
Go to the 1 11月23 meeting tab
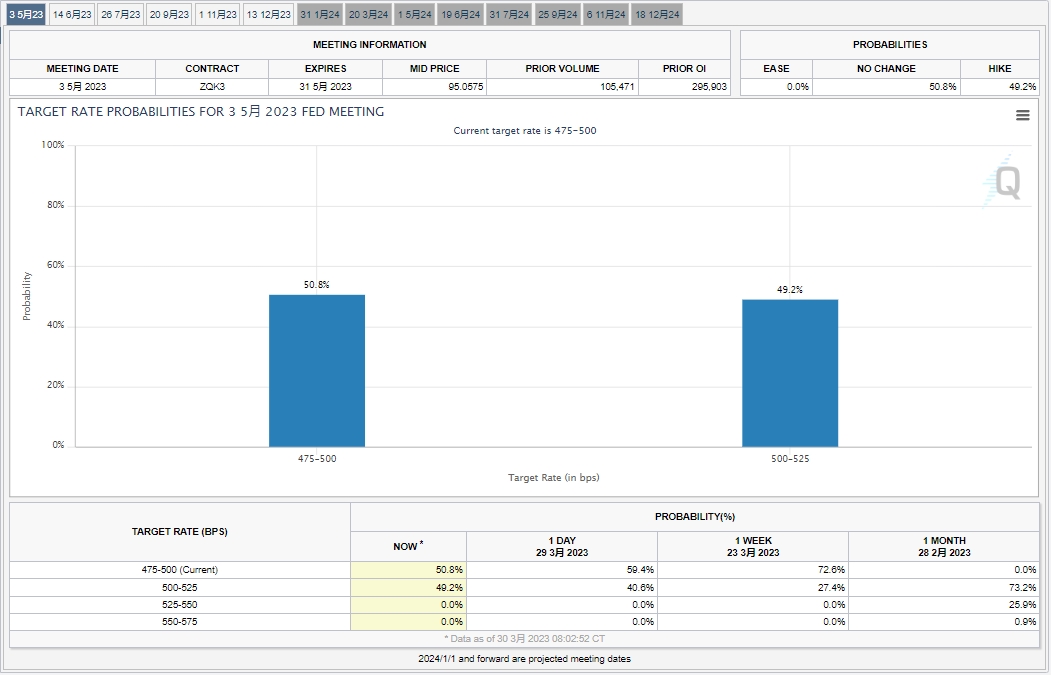click(218, 14)
